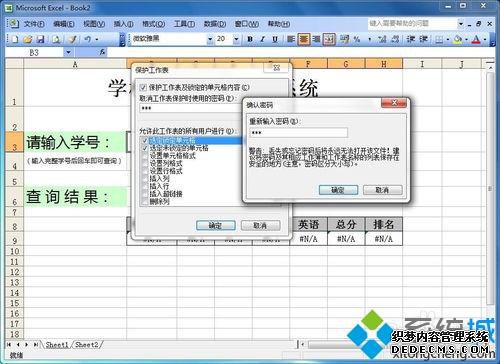Enable 设置单元格格式 checkbox

click(145, 156)
